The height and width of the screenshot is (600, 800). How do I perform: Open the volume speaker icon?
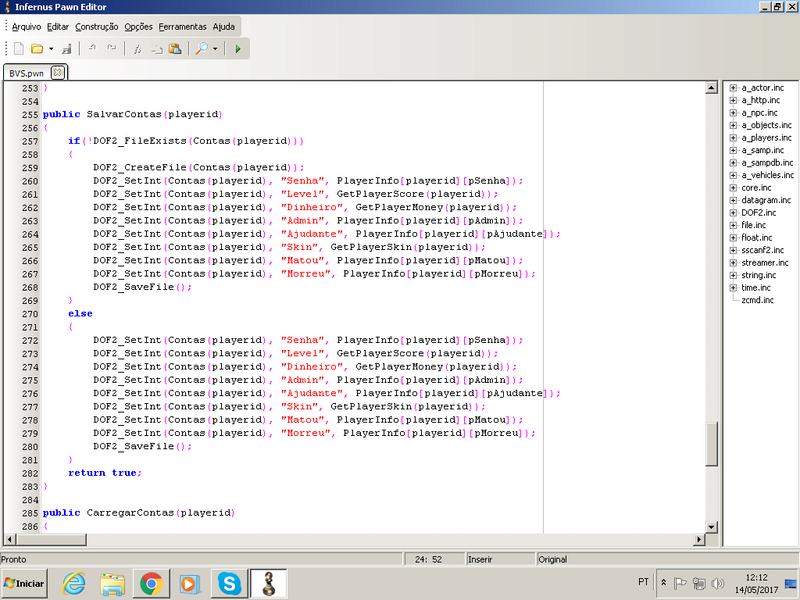tap(718, 583)
